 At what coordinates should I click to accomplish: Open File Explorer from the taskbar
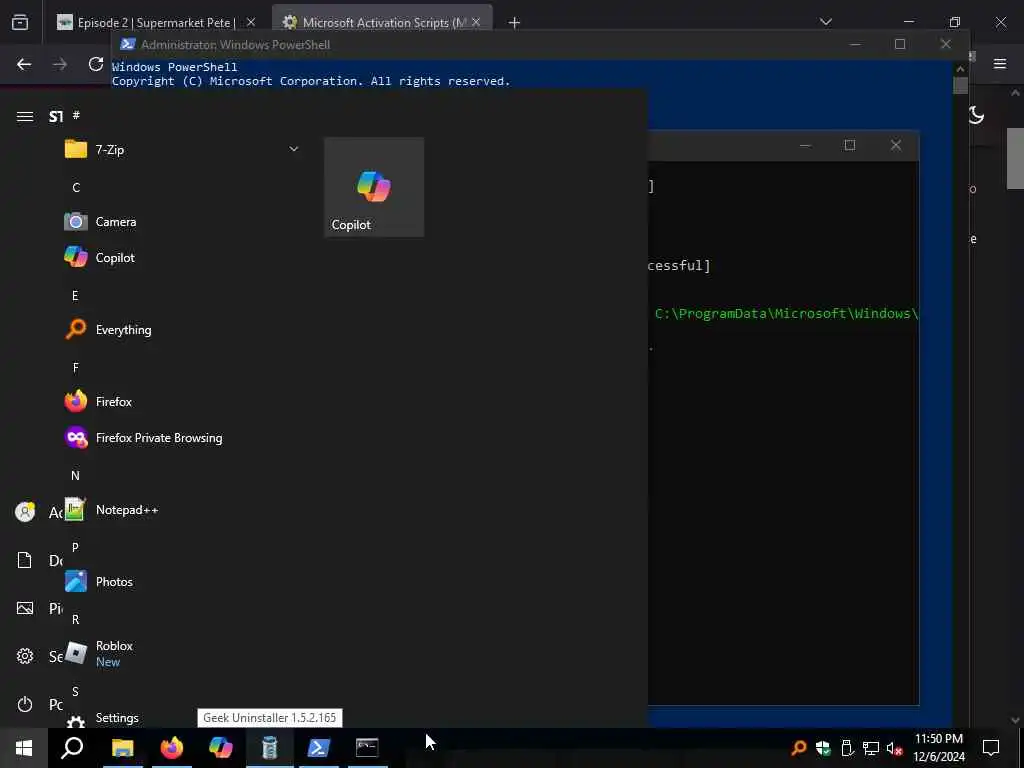click(x=122, y=748)
